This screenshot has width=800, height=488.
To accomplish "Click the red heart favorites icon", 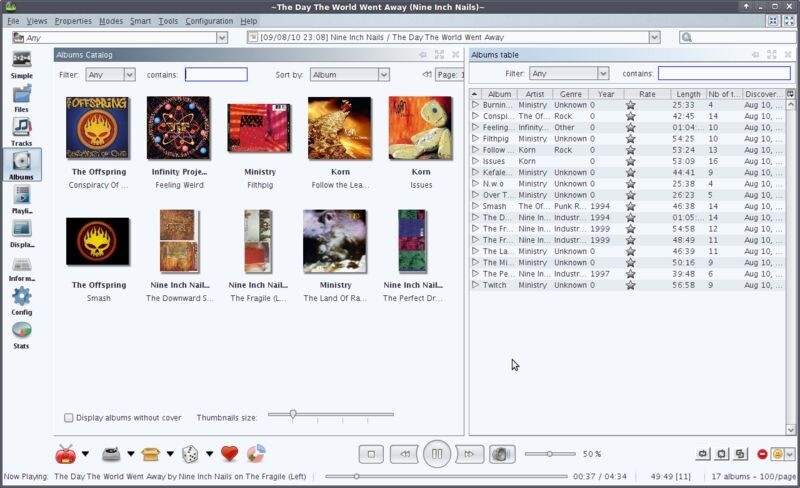I will pyautogui.click(x=229, y=454).
